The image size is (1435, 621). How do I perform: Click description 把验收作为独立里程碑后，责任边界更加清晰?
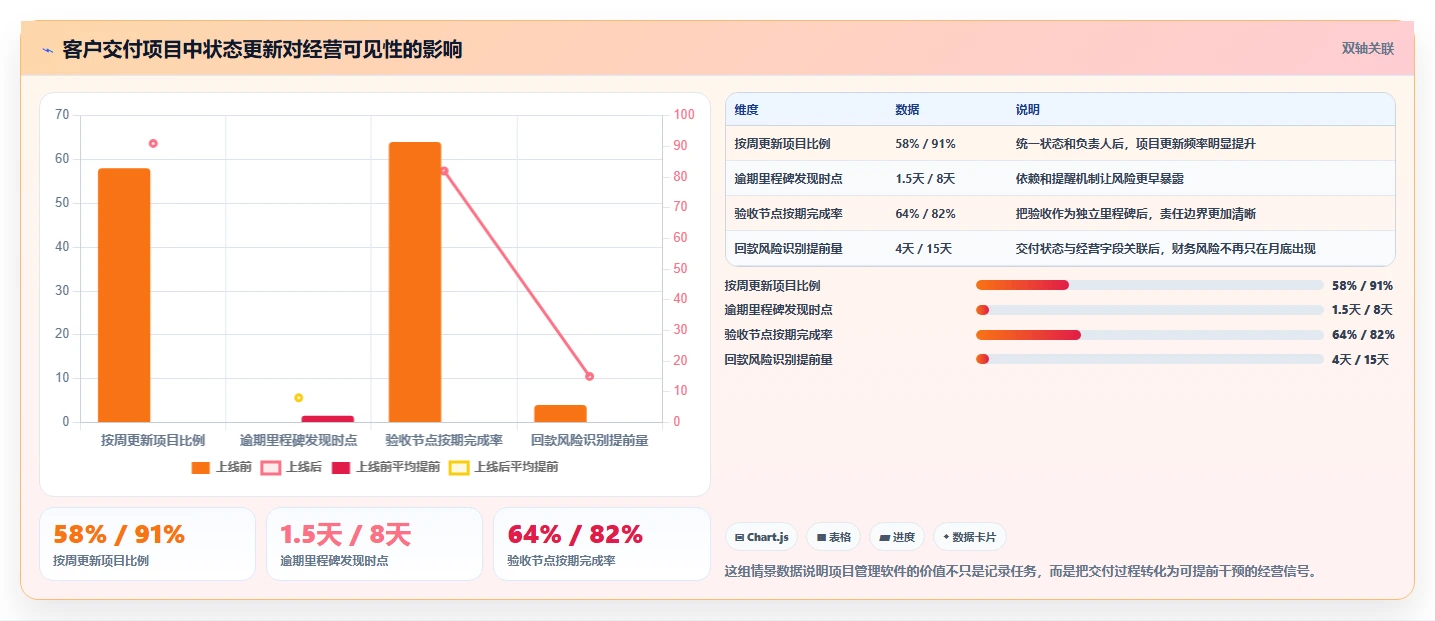[x=1135, y=214]
